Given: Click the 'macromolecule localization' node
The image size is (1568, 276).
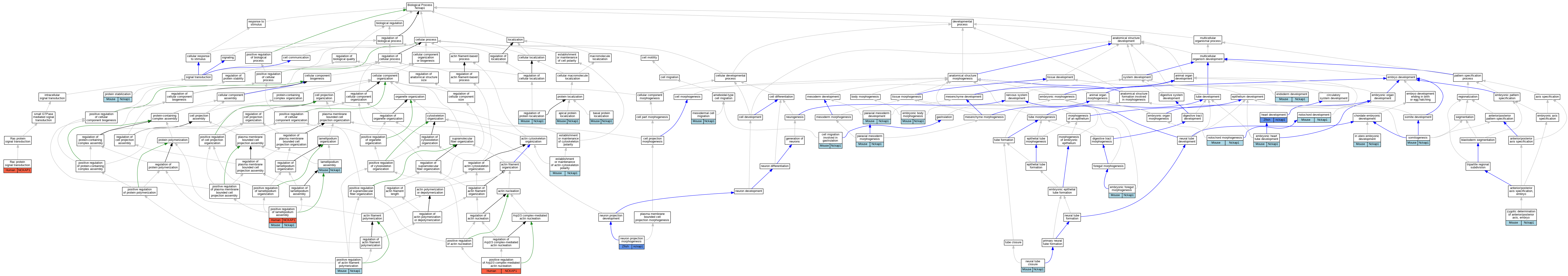Looking at the screenshot, I should (600, 58).
